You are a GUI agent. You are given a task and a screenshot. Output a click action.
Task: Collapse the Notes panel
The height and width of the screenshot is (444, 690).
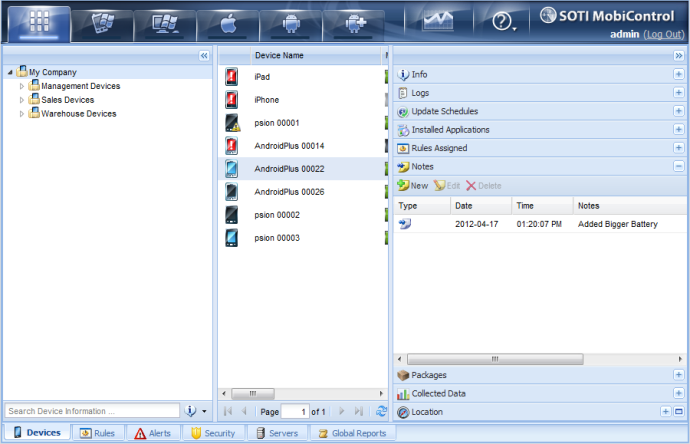pos(678,166)
